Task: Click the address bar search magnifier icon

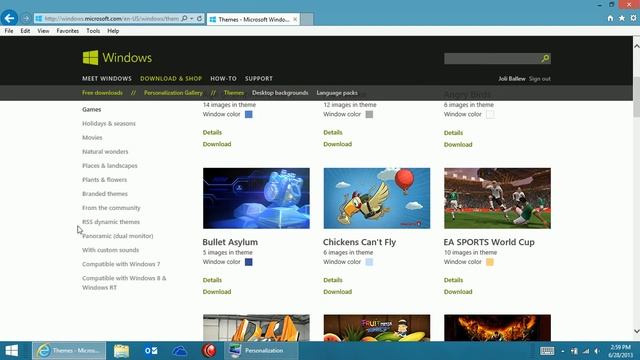Action: tap(184, 19)
